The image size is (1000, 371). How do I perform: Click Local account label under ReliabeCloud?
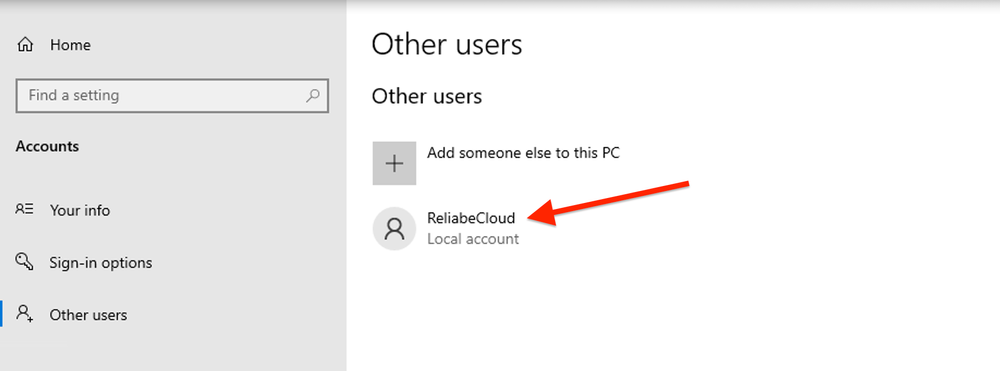[473, 239]
